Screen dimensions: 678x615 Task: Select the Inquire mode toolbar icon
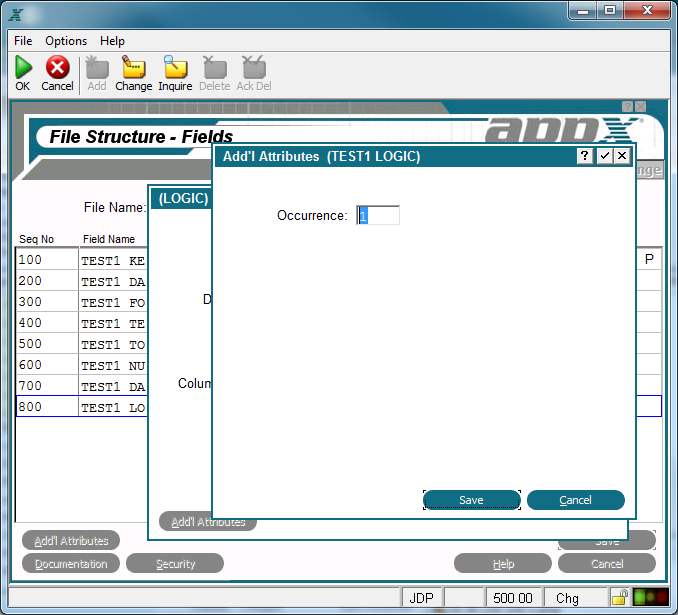coord(175,67)
